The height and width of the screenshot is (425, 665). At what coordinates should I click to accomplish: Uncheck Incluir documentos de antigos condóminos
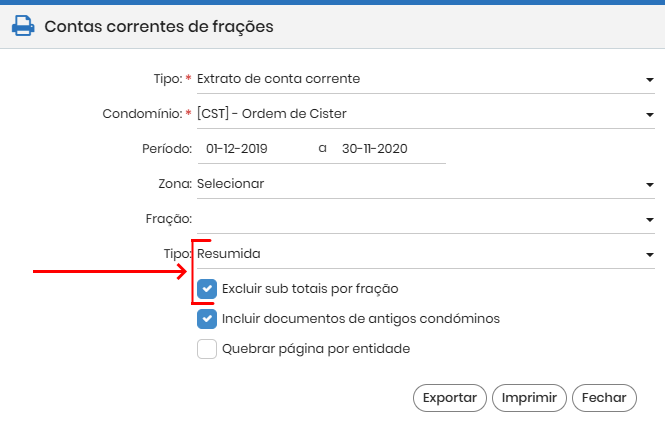(207, 319)
